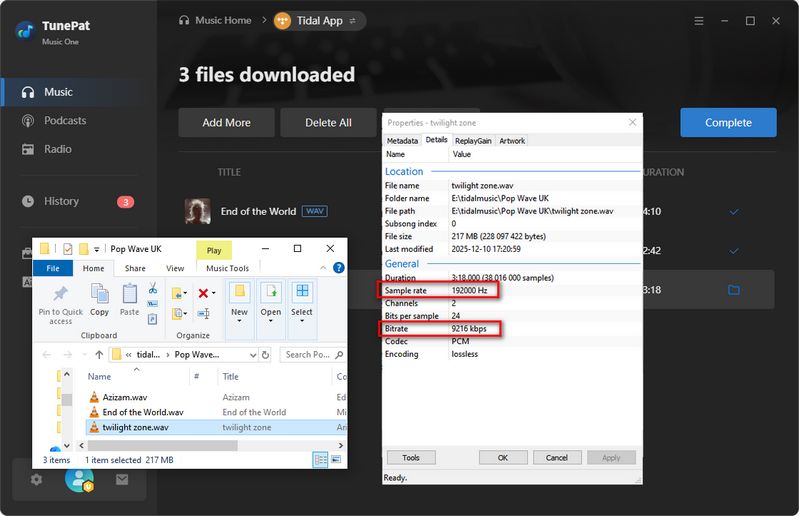Expand the Select dropdown in ribbon
The width and height of the screenshot is (799, 516).
301,312
